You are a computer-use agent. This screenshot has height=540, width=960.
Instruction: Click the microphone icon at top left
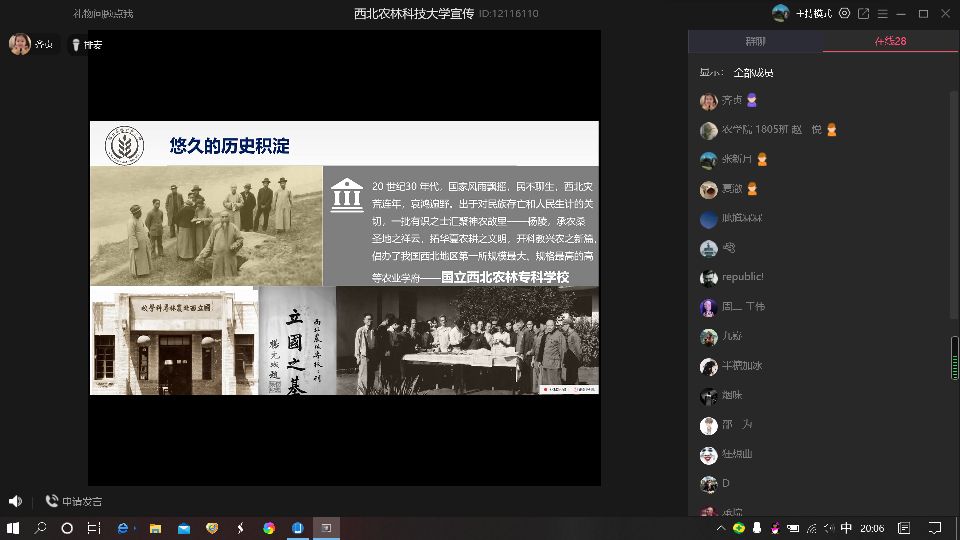[75, 44]
